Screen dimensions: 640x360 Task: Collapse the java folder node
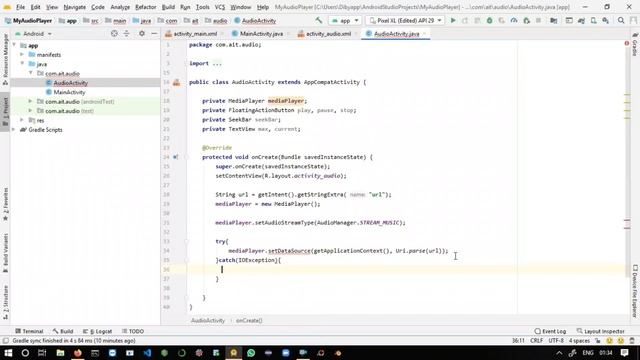tap(22, 64)
